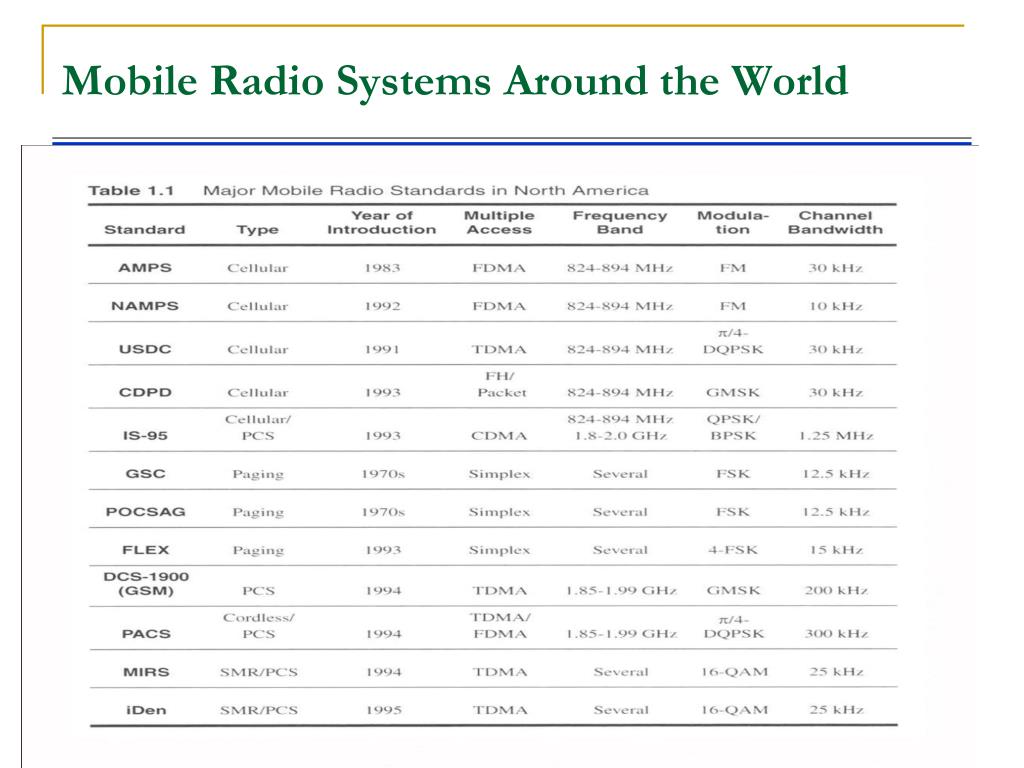This screenshot has width=1024, height=768.
Task: Select the "GSC" standard name
Action: [x=145, y=474]
